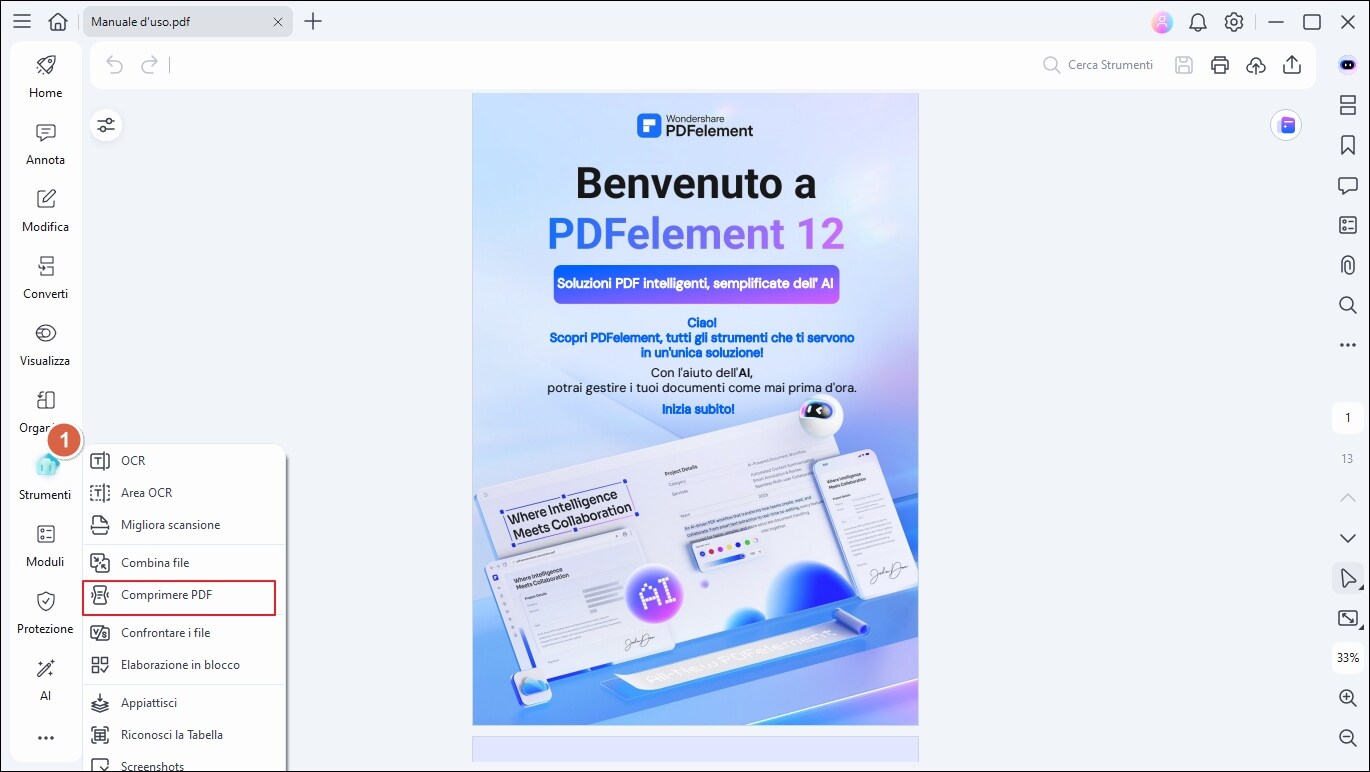
Task: Click the 33% zoom level control
Action: coord(1346,658)
